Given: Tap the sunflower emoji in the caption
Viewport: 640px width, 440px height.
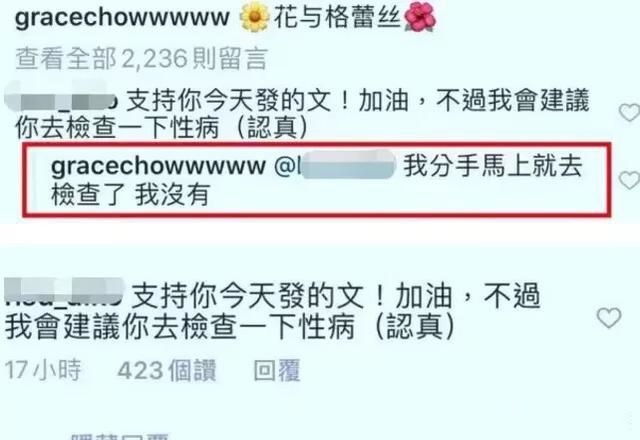Looking at the screenshot, I should point(255,17).
